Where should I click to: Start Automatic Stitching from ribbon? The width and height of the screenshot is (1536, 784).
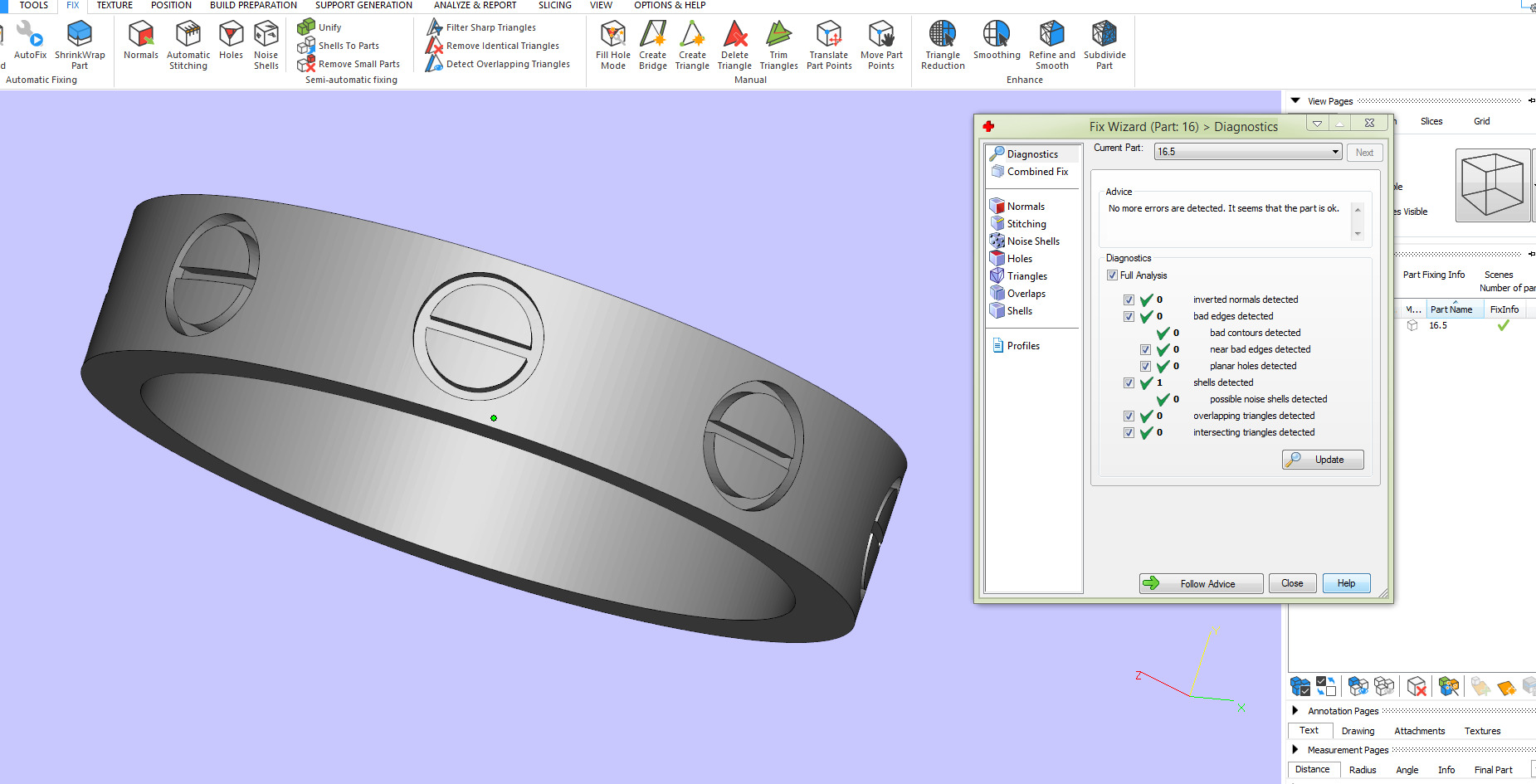[x=188, y=45]
